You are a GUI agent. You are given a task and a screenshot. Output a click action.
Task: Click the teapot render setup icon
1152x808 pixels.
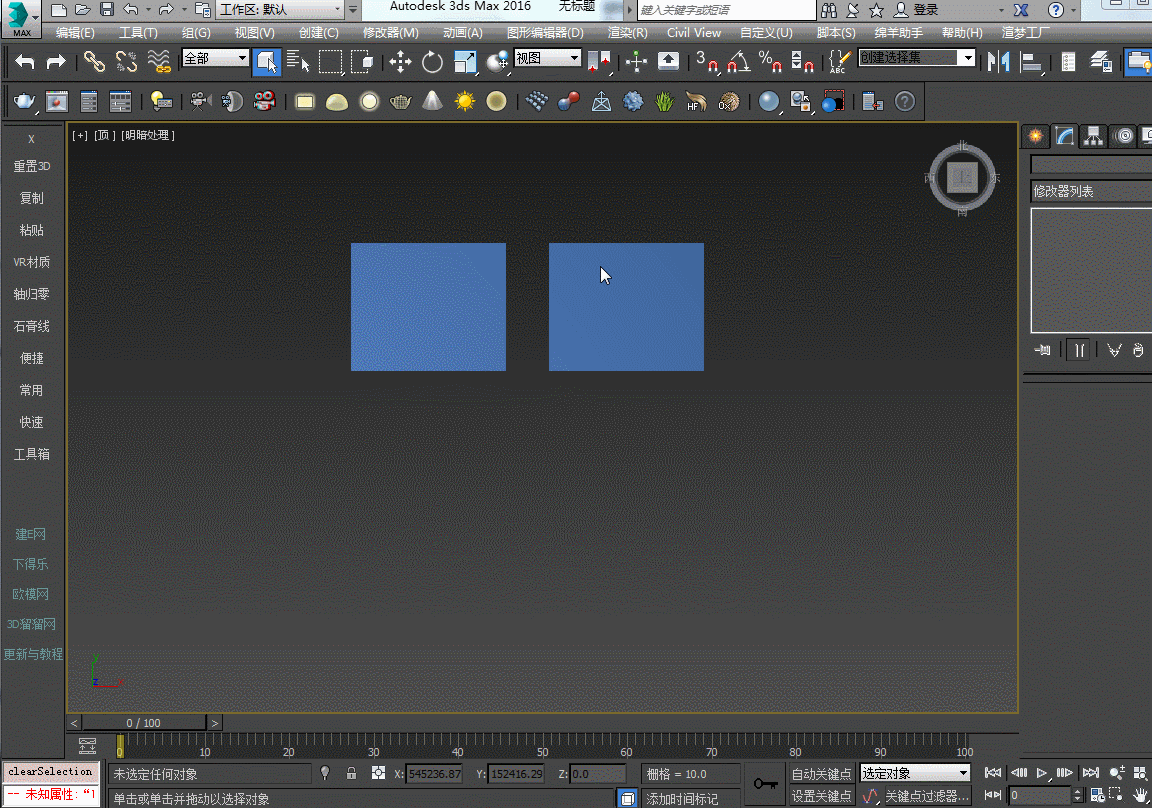coord(23,102)
